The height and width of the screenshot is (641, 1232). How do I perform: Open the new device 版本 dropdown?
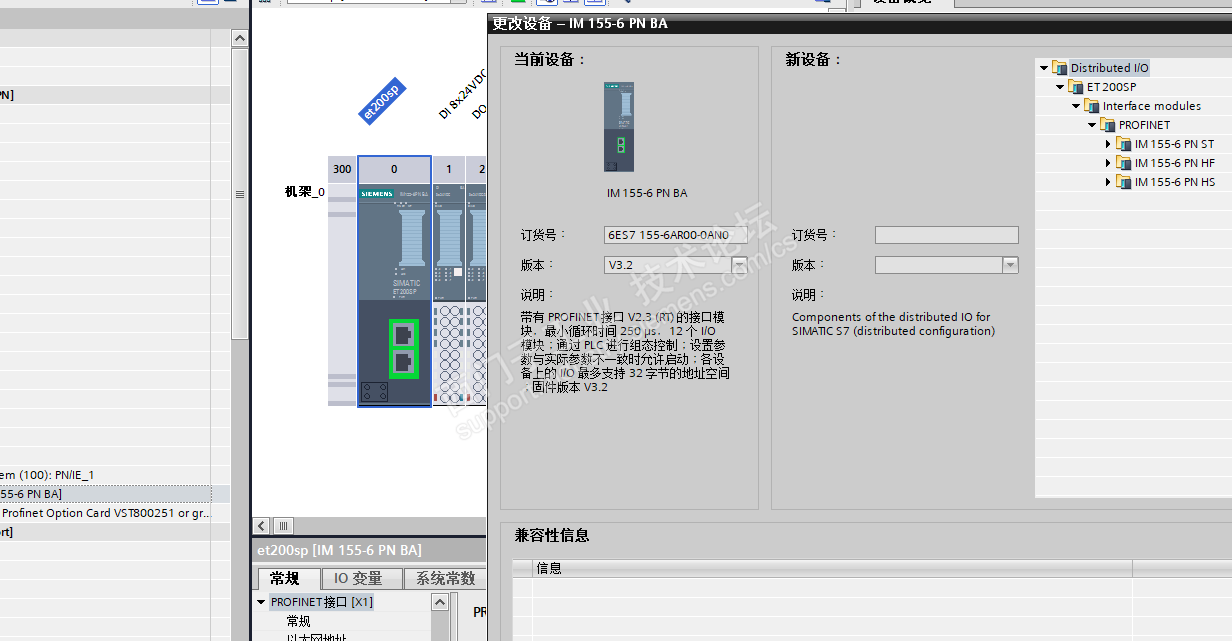(x=1010, y=265)
